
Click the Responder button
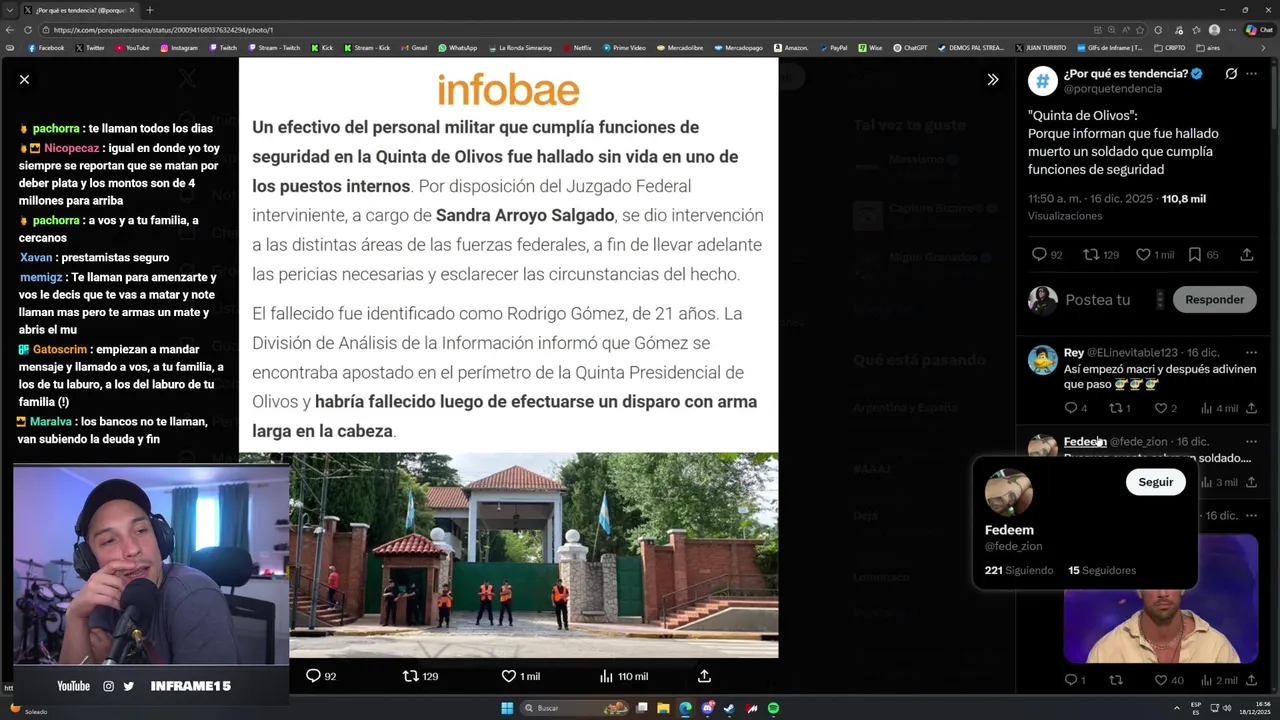click(1214, 299)
